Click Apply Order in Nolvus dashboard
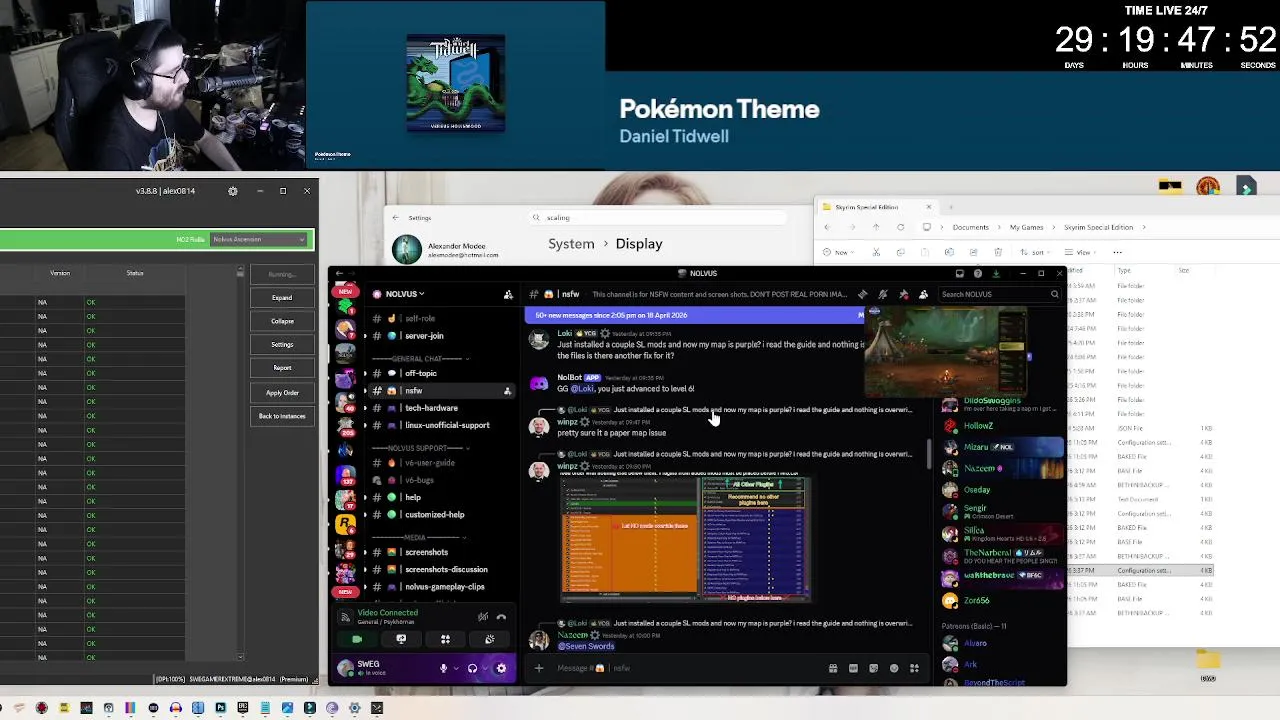The width and height of the screenshot is (1280, 720). coord(282,393)
